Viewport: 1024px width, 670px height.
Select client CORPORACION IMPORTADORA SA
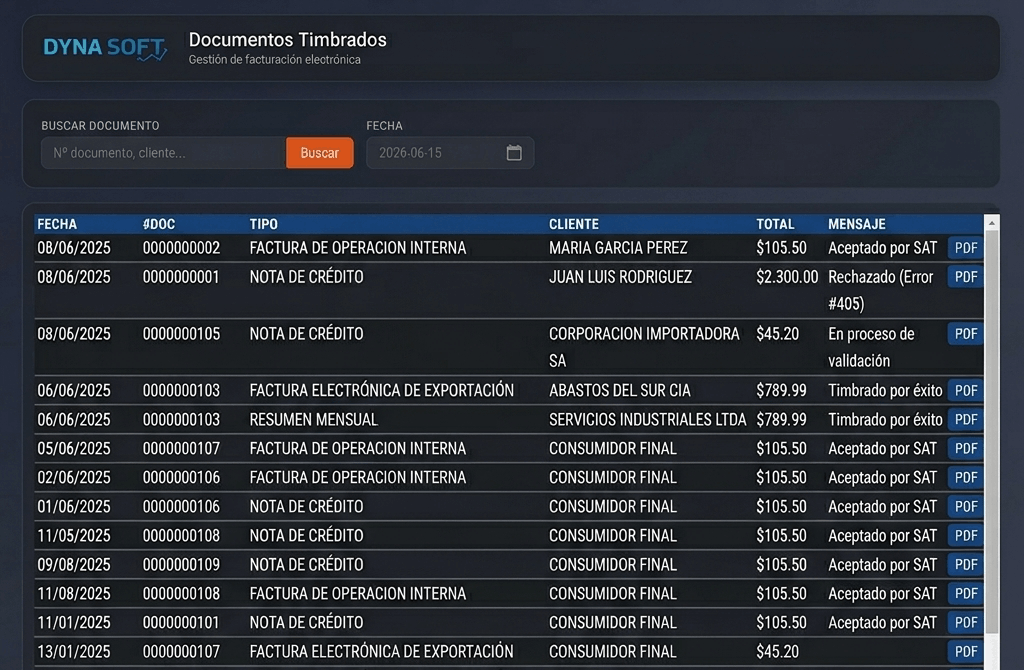click(x=644, y=347)
